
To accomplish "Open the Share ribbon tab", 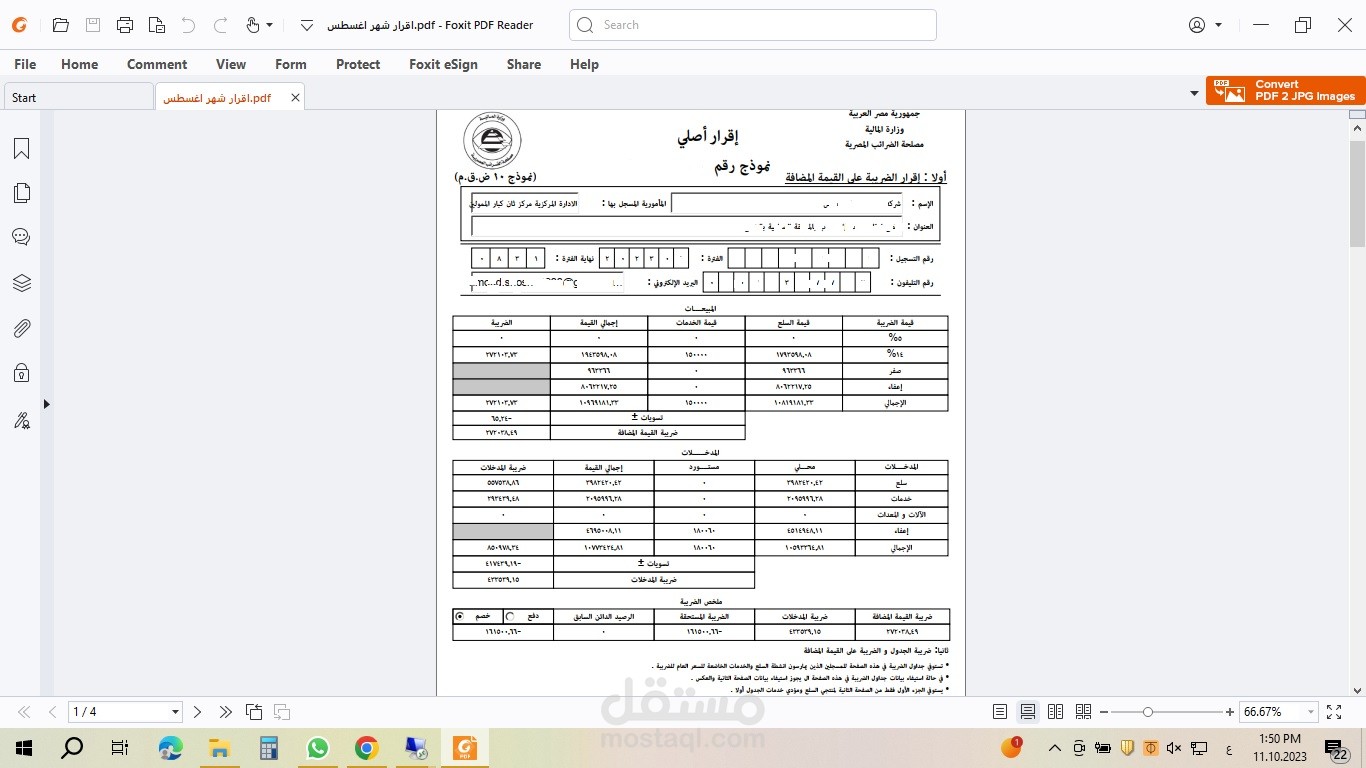I will [524, 64].
